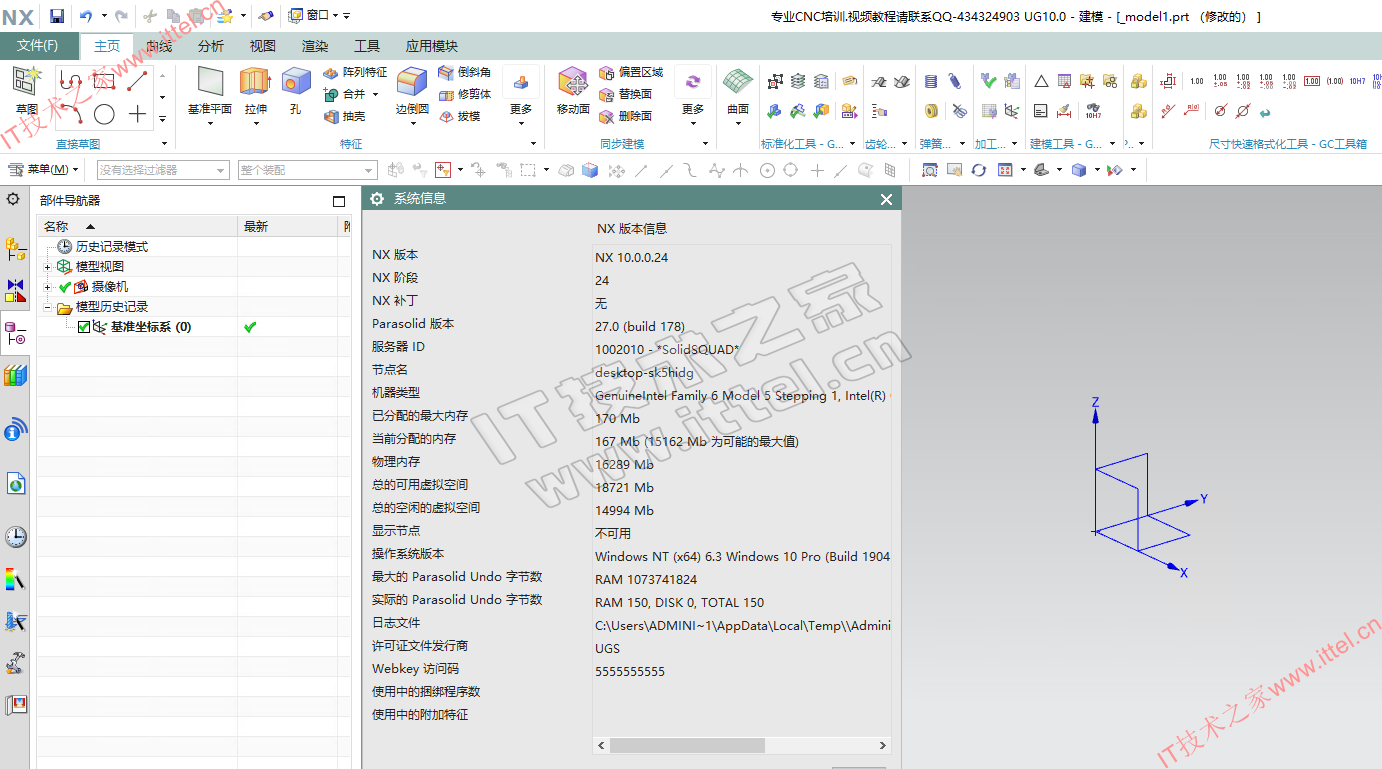Viewport: 1382px width, 769px height.
Task: Expand the 更多 feature gallery
Action: [x=521, y=97]
